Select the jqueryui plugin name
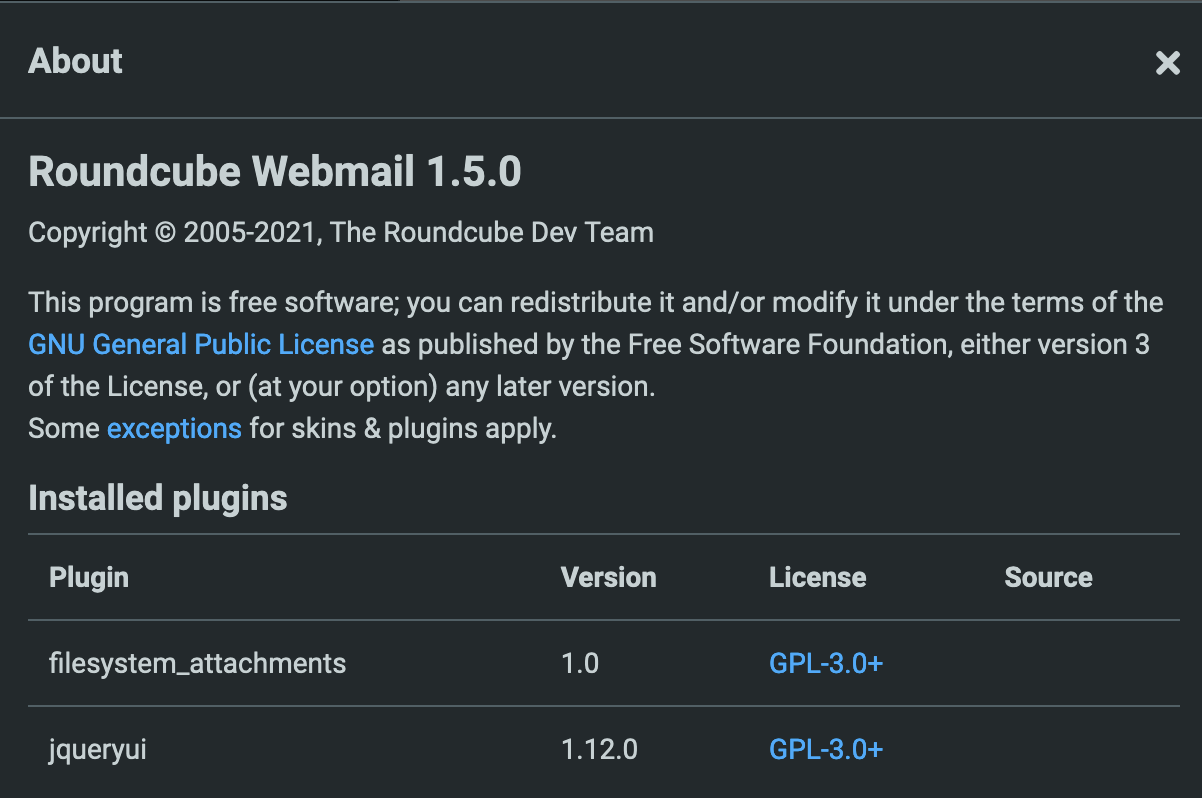Image resolution: width=1202 pixels, height=798 pixels. (x=96, y=749)
